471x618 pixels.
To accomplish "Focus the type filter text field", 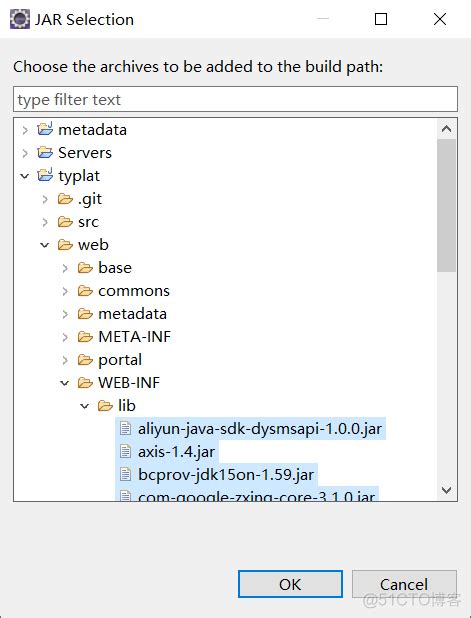I will tap(235, 99).
